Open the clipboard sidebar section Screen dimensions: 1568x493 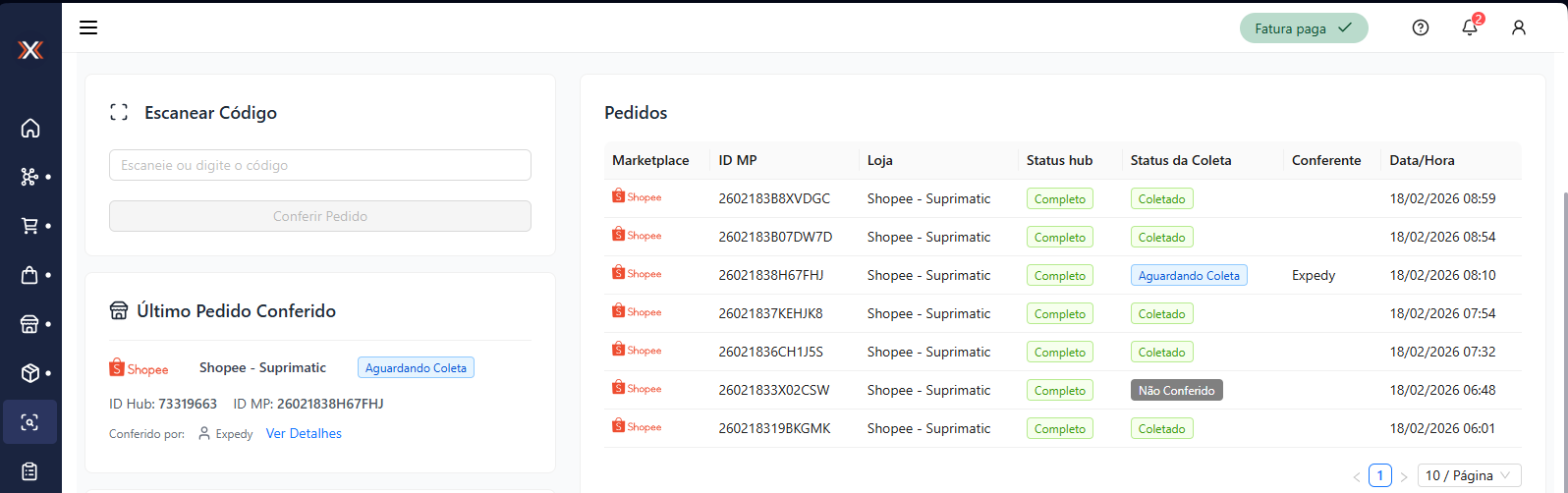point(30,471)
